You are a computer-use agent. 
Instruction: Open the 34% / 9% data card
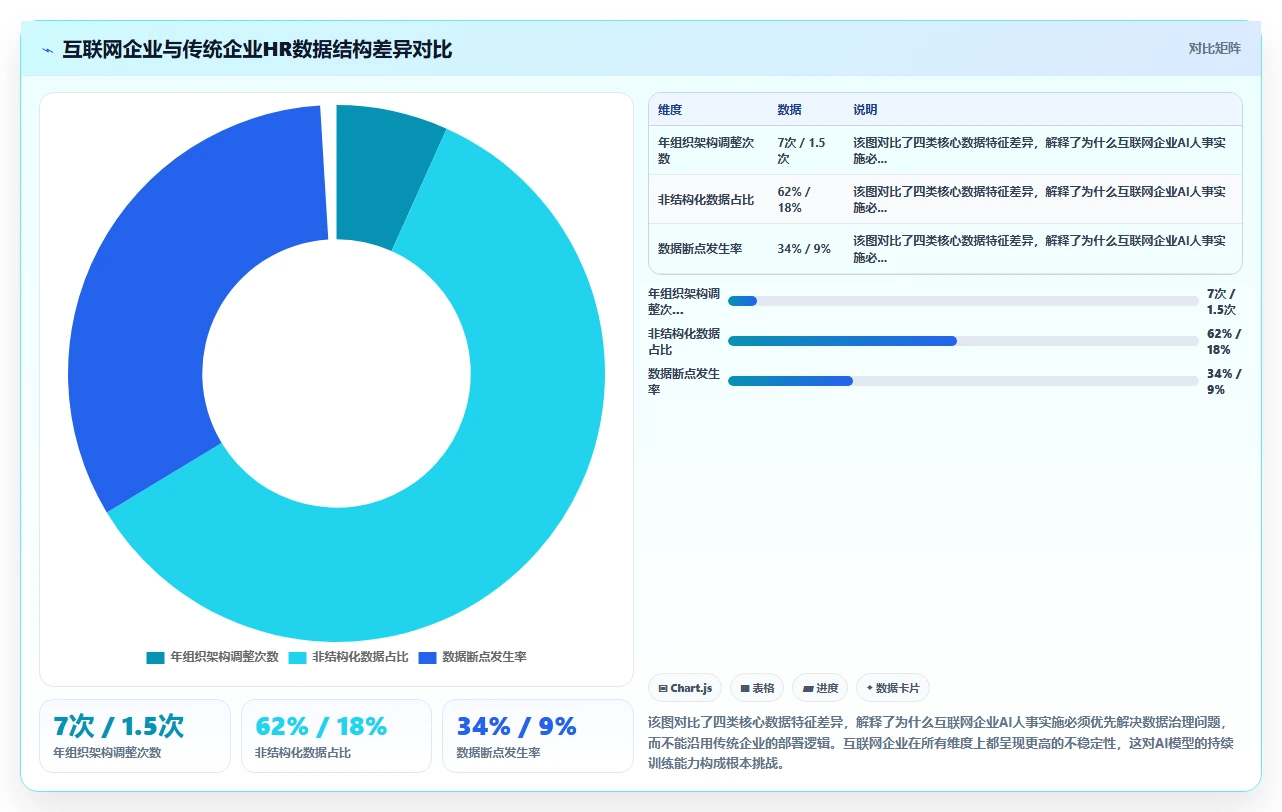tap(538, 736)
